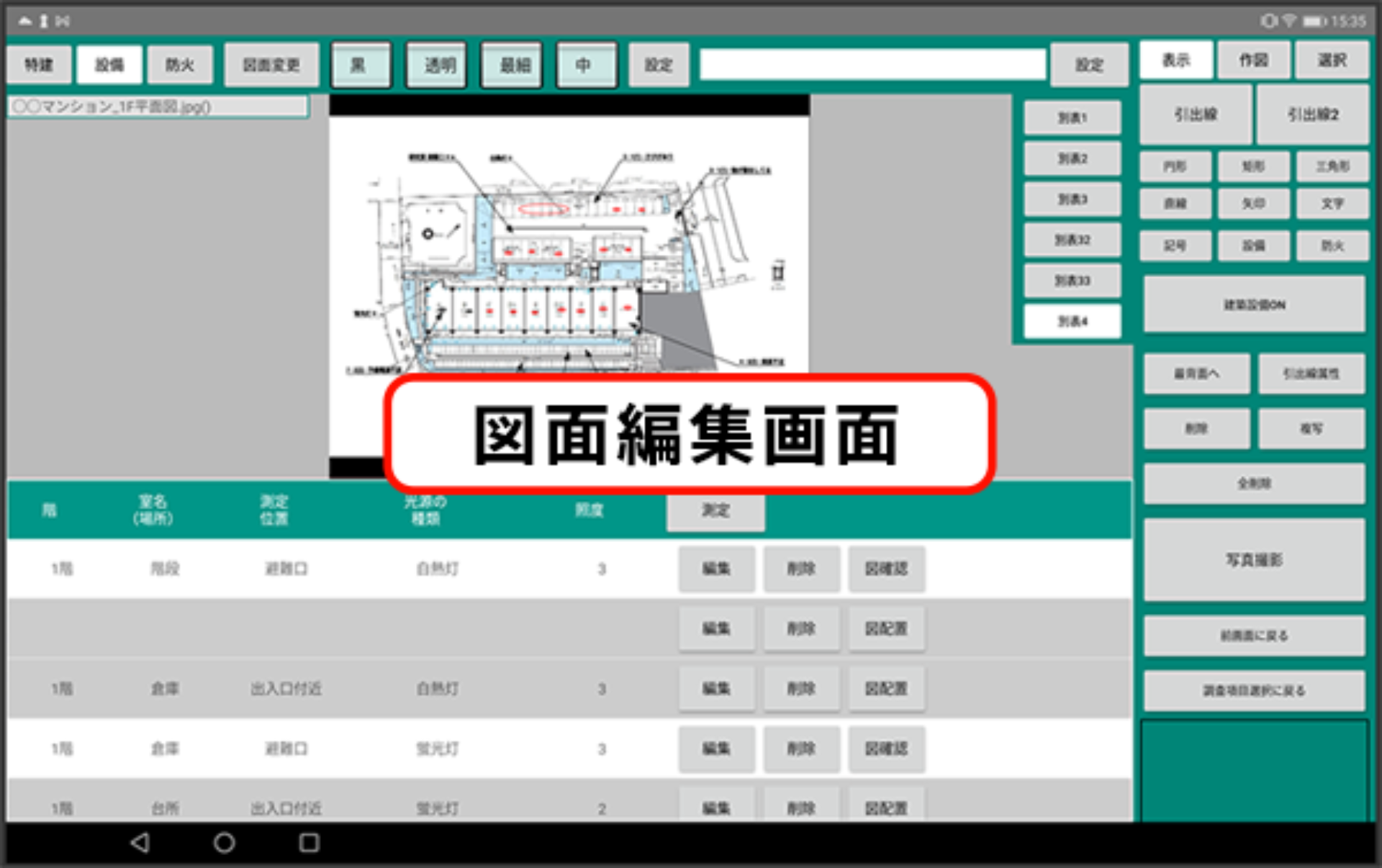
Task: Choose the 矩形 shape tool
Action: coord(1253,166)
